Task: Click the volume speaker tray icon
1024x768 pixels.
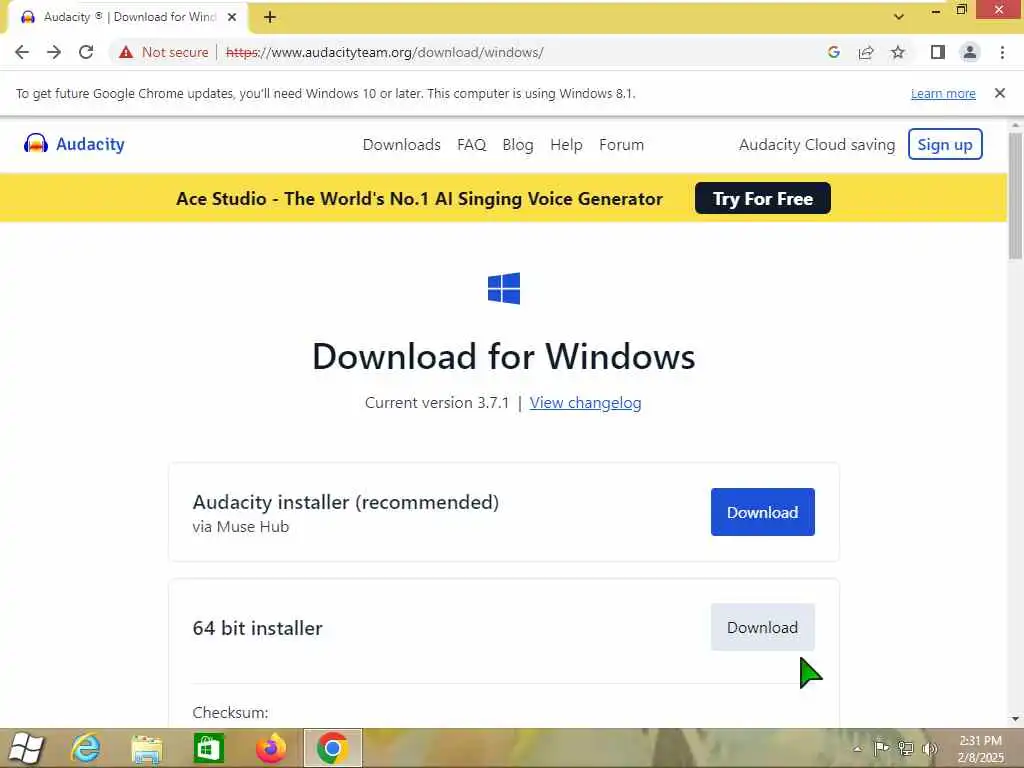Action: pyautogui.click(x=929, y=748)
